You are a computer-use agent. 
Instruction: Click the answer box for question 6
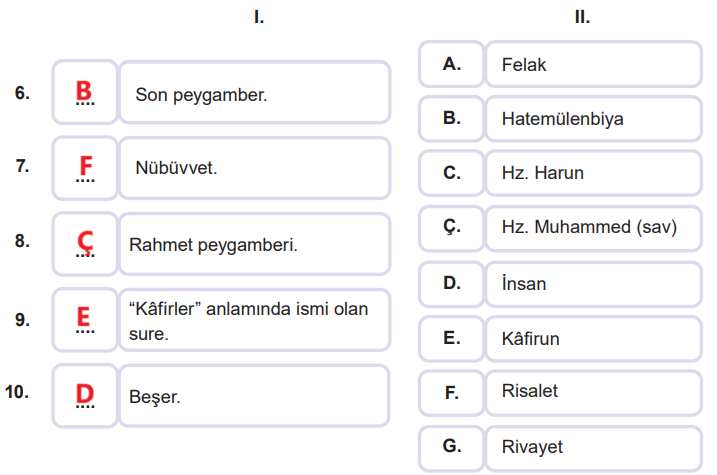click(84, 93)
